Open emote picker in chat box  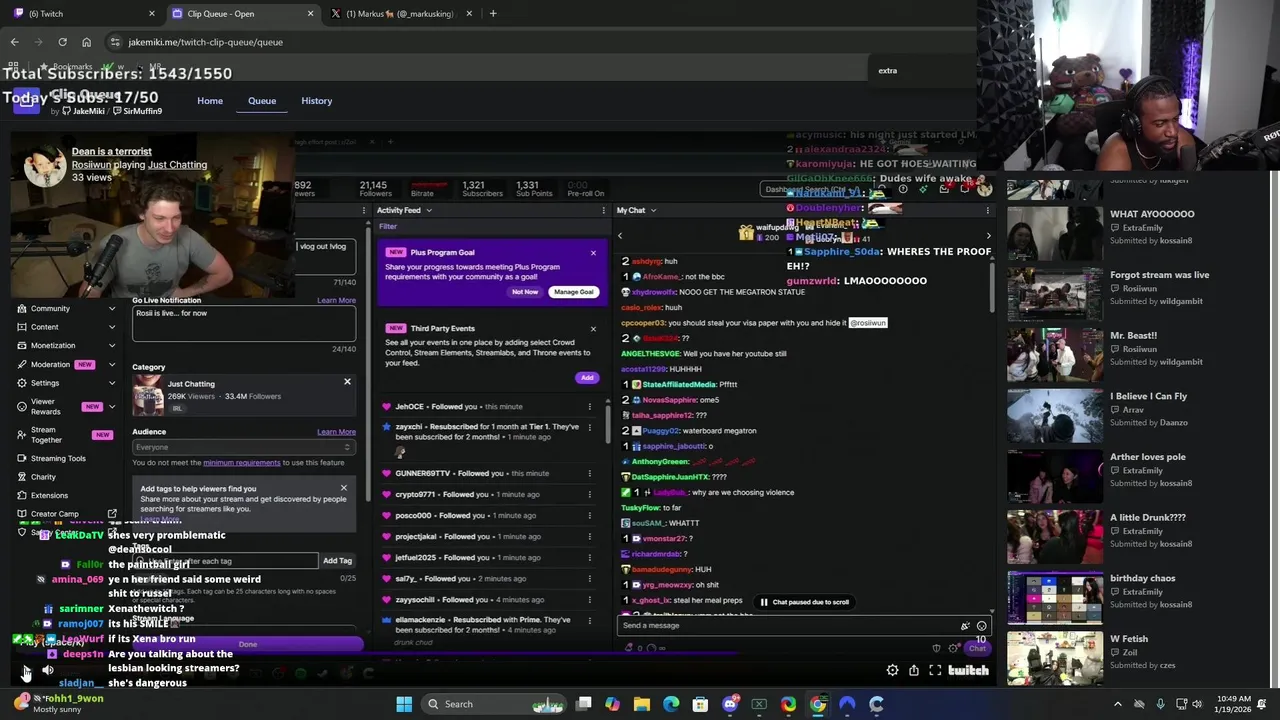coord(981,626)
